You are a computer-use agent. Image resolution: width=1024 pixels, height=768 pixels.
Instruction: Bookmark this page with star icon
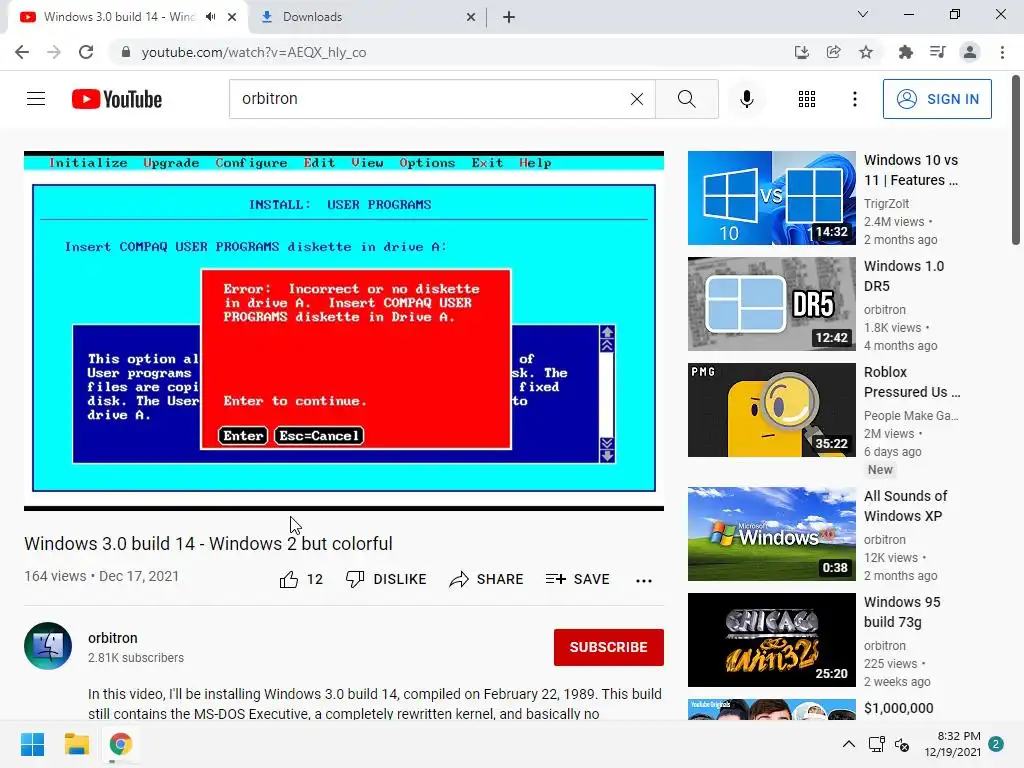pyautogui.click(x=866, y=52)
